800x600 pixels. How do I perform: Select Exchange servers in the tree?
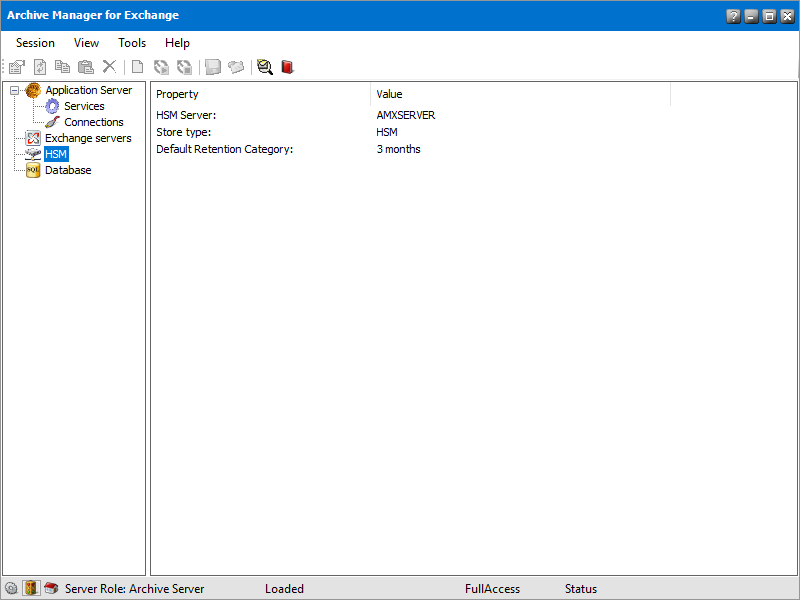(88, 138)
